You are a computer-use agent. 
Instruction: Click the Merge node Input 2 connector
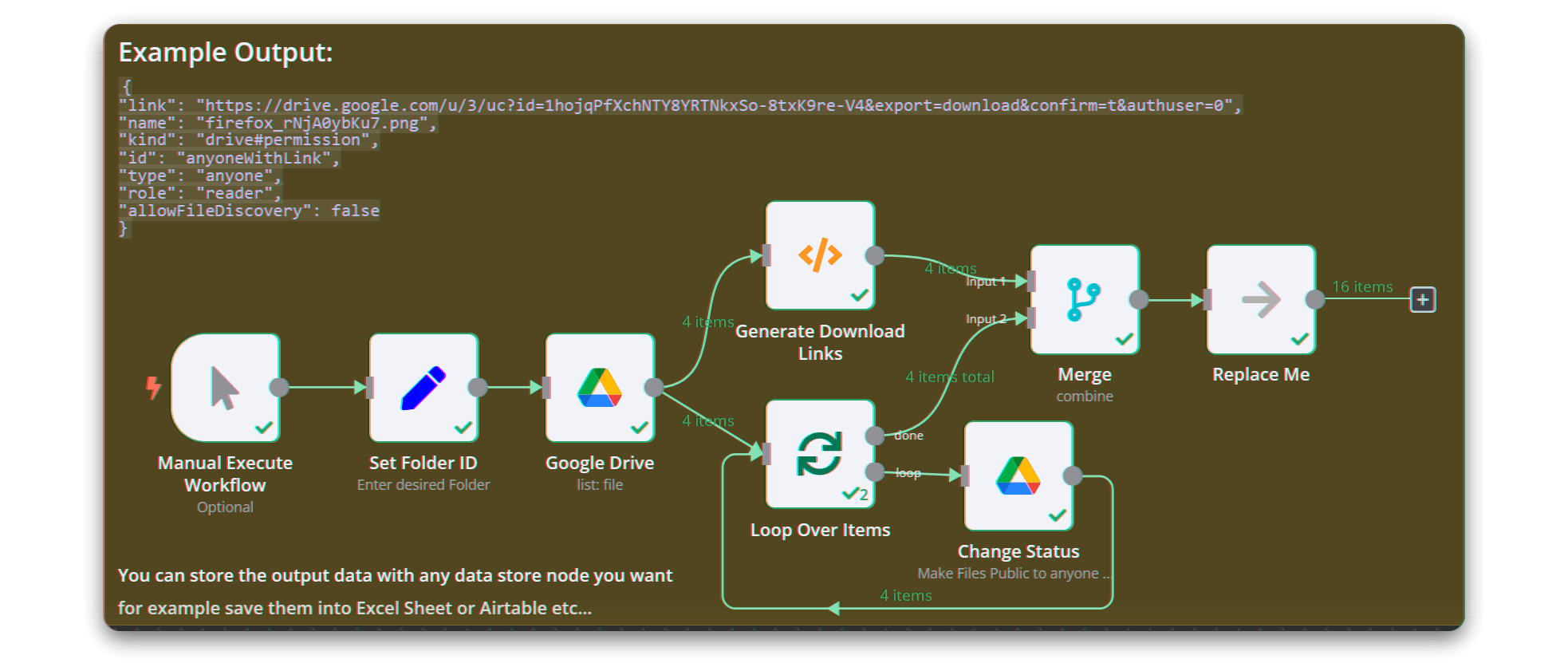point(1031,318)
